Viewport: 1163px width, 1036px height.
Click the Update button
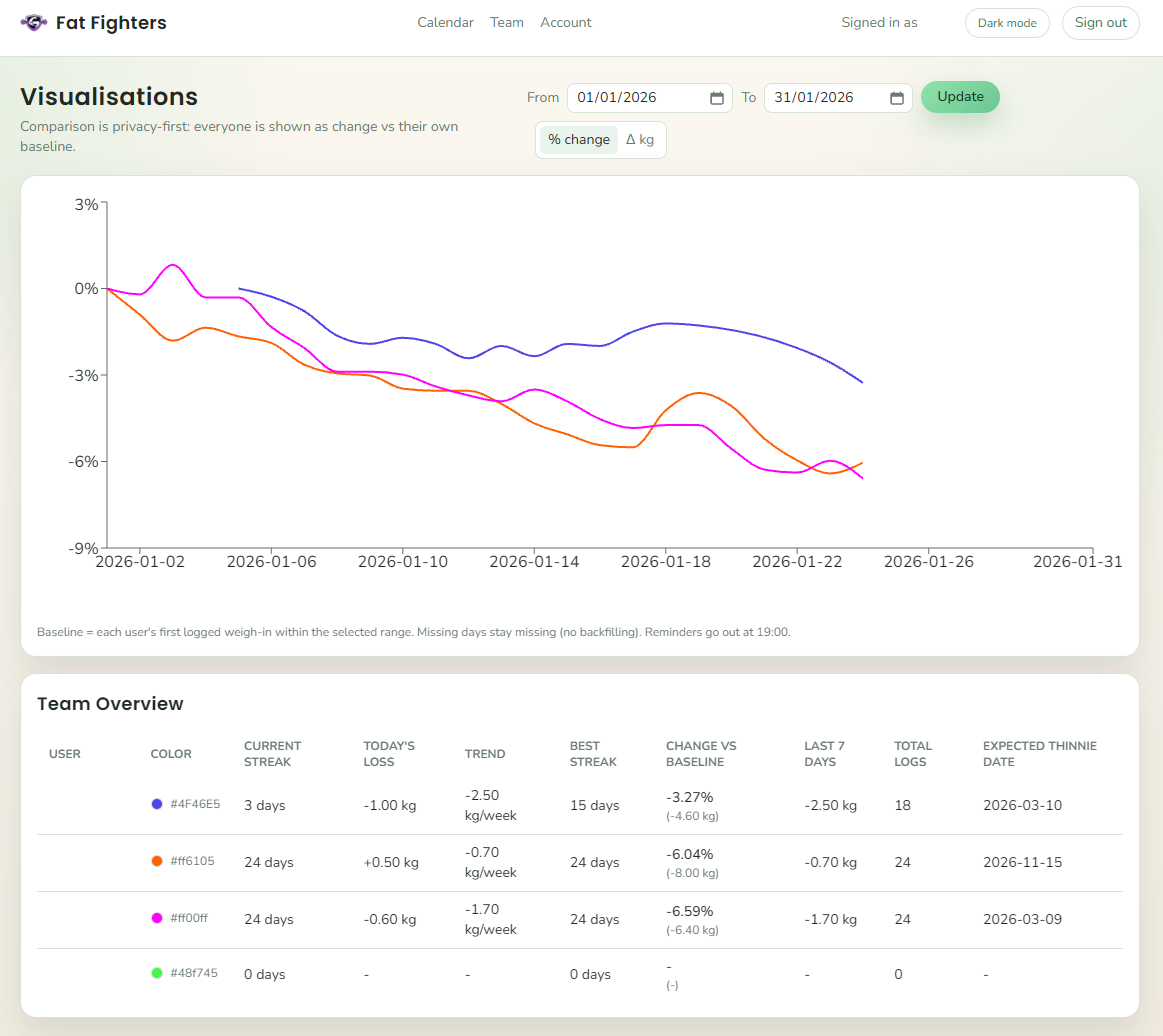tap(960, 97)
